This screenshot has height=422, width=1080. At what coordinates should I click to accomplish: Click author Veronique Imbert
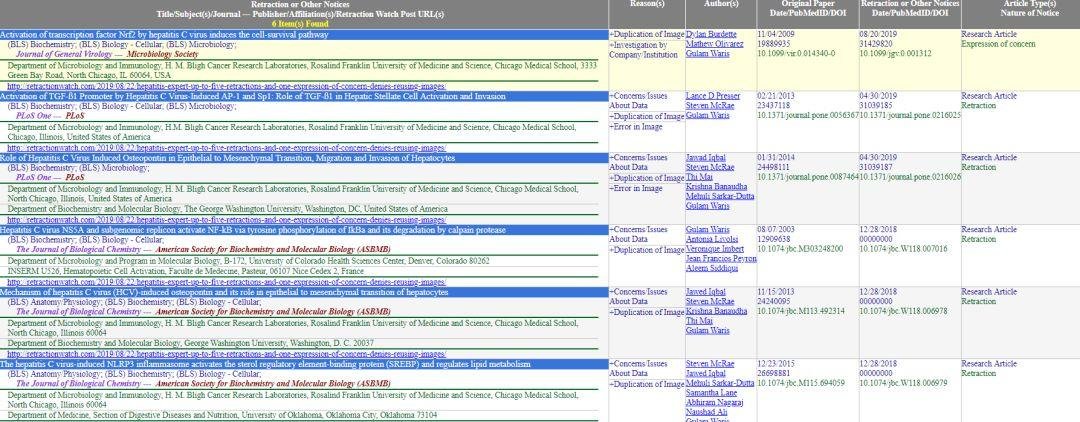coord(714,249)
